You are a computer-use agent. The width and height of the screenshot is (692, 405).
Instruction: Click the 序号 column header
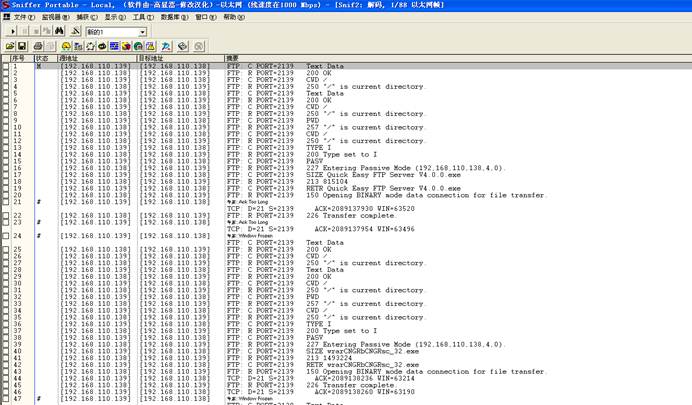click(22, 58)
